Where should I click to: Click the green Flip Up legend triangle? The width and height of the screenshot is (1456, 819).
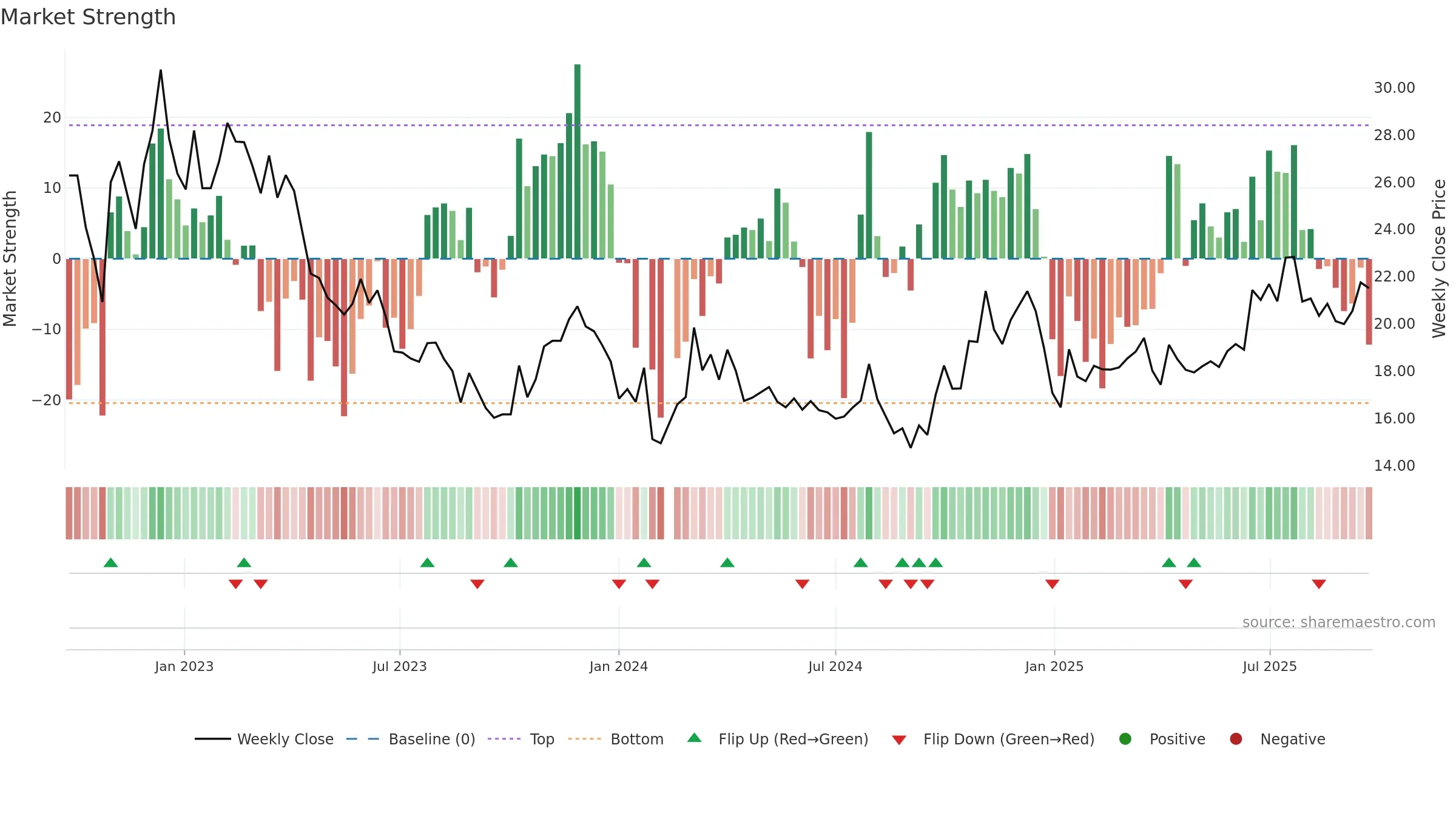pyautogui.click(x=695, y=738)
